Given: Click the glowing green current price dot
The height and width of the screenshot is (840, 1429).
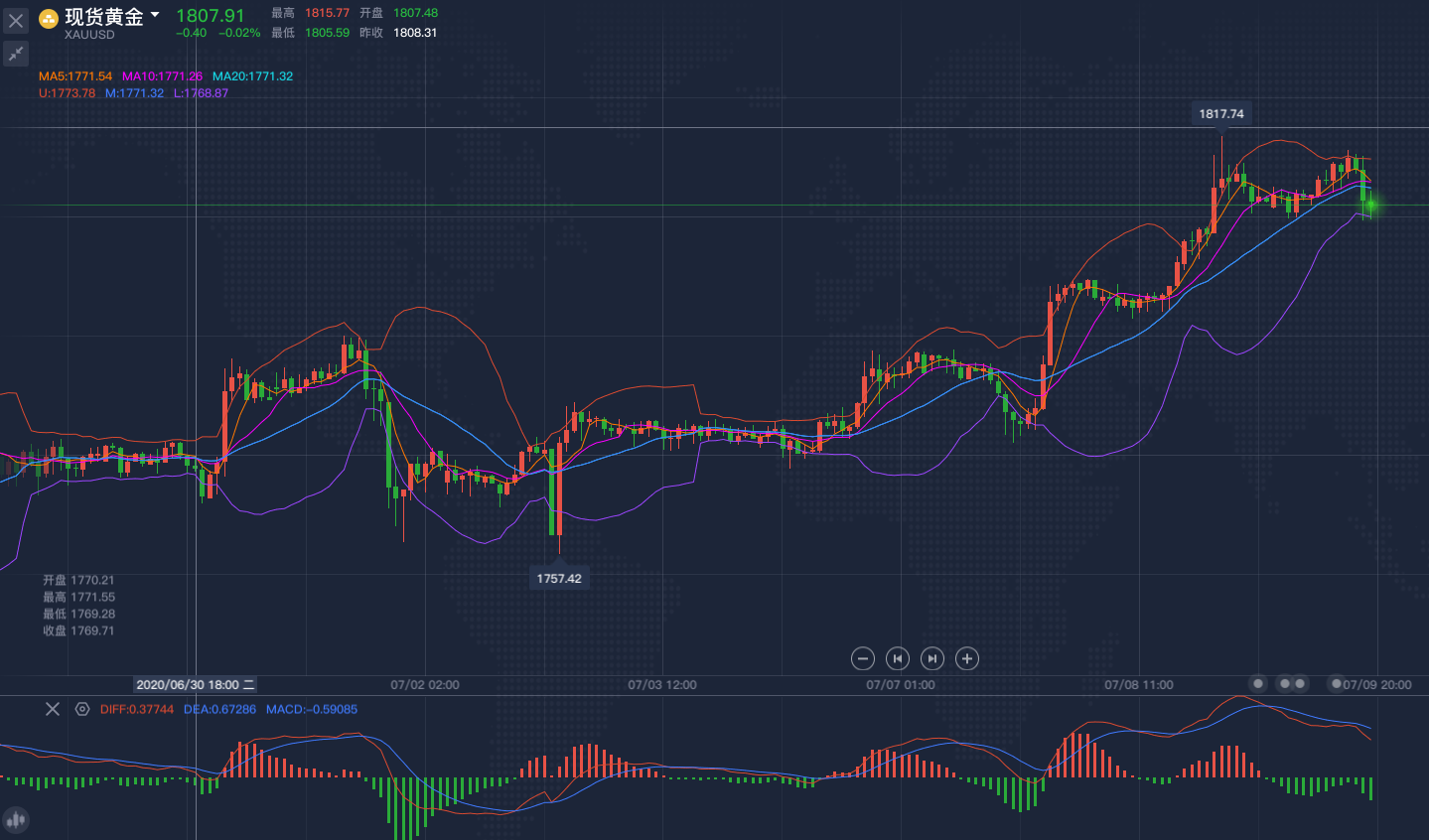Looking at the screenshot, I should click(x=1370, y=206).
